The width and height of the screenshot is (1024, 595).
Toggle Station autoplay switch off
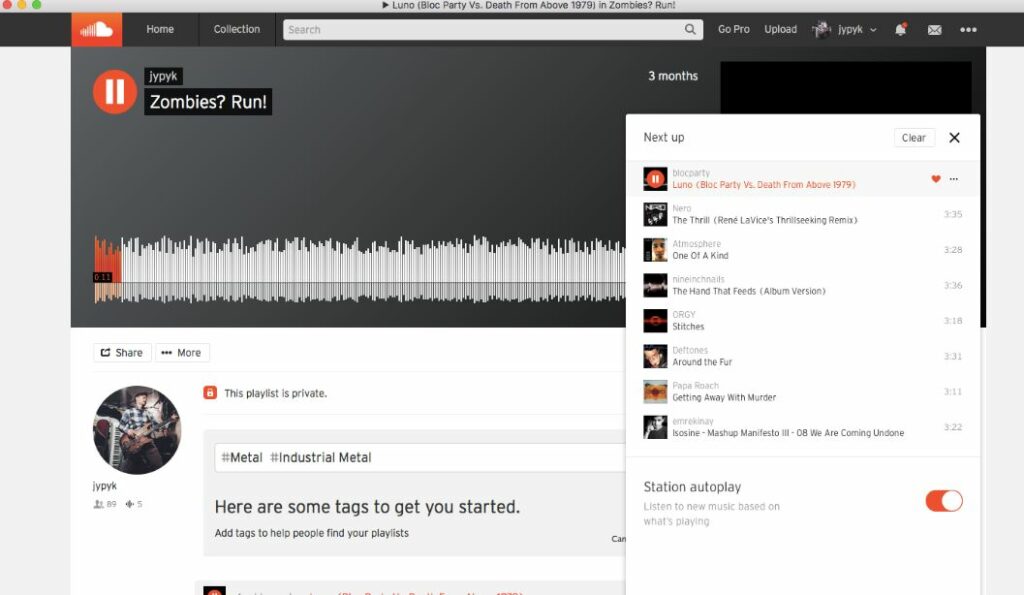944,501
